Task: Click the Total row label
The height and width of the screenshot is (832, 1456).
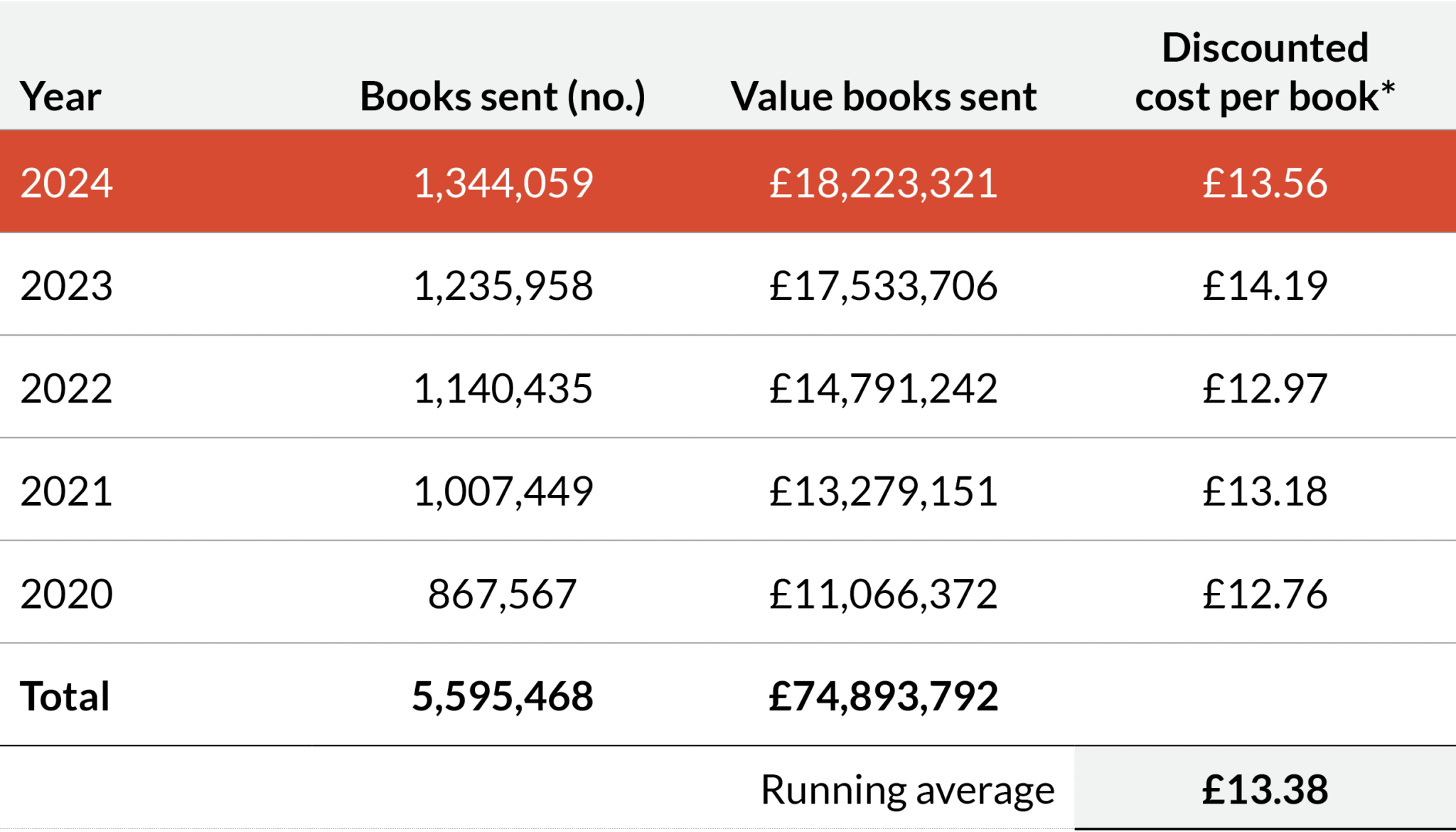Action: click(65, 696)
